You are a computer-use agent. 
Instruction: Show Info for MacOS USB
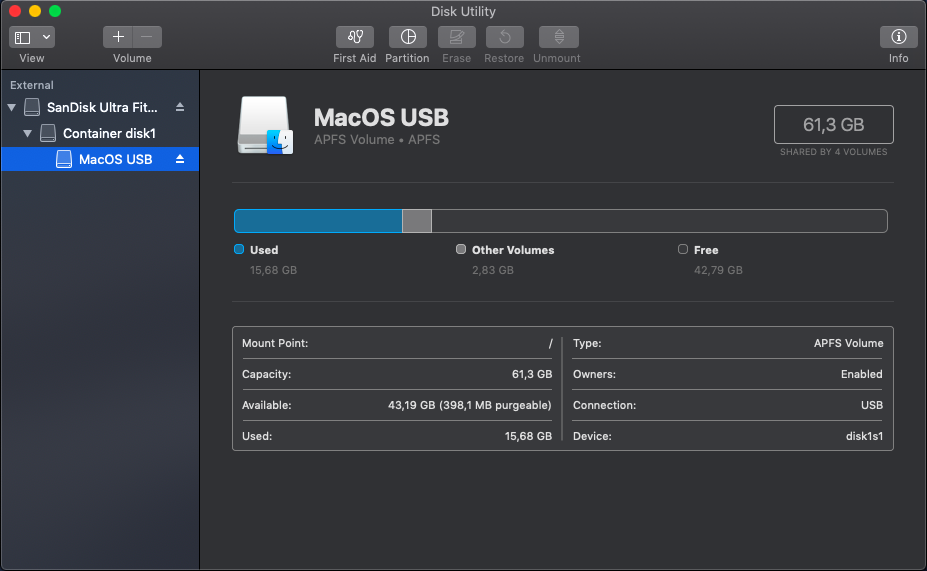(898, 37)
